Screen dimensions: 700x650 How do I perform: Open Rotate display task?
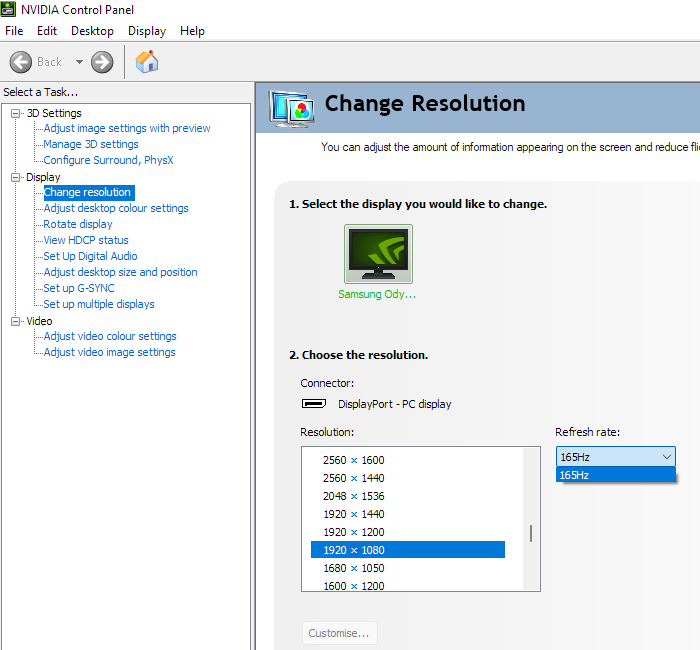pos(78,224)
